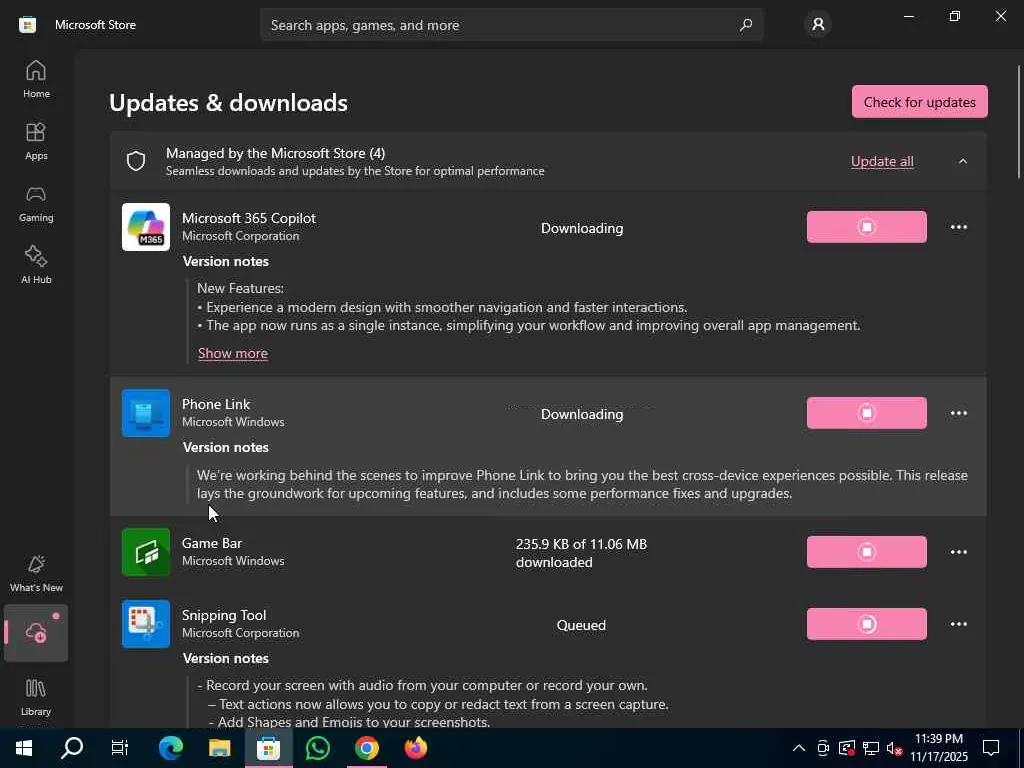Click the shield icon beside Managed by the Microsoft Store

(x=136, y=161)
